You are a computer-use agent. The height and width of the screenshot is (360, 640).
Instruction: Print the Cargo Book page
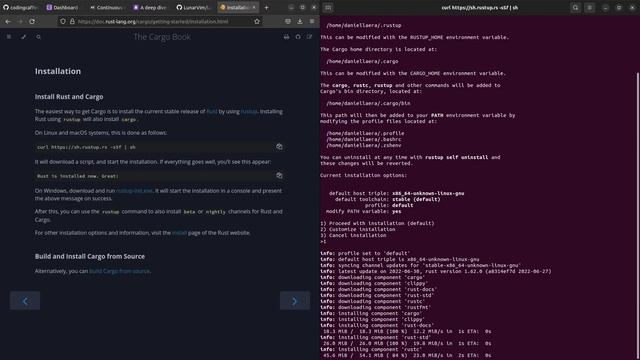287,37
